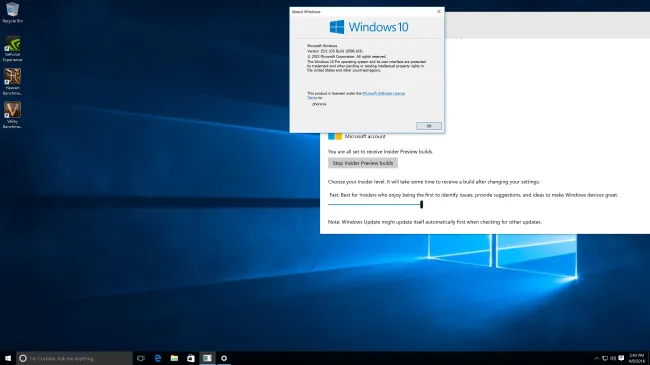Click the Cortana search box
The image size is (650, 365).
(x=75, y=358)
